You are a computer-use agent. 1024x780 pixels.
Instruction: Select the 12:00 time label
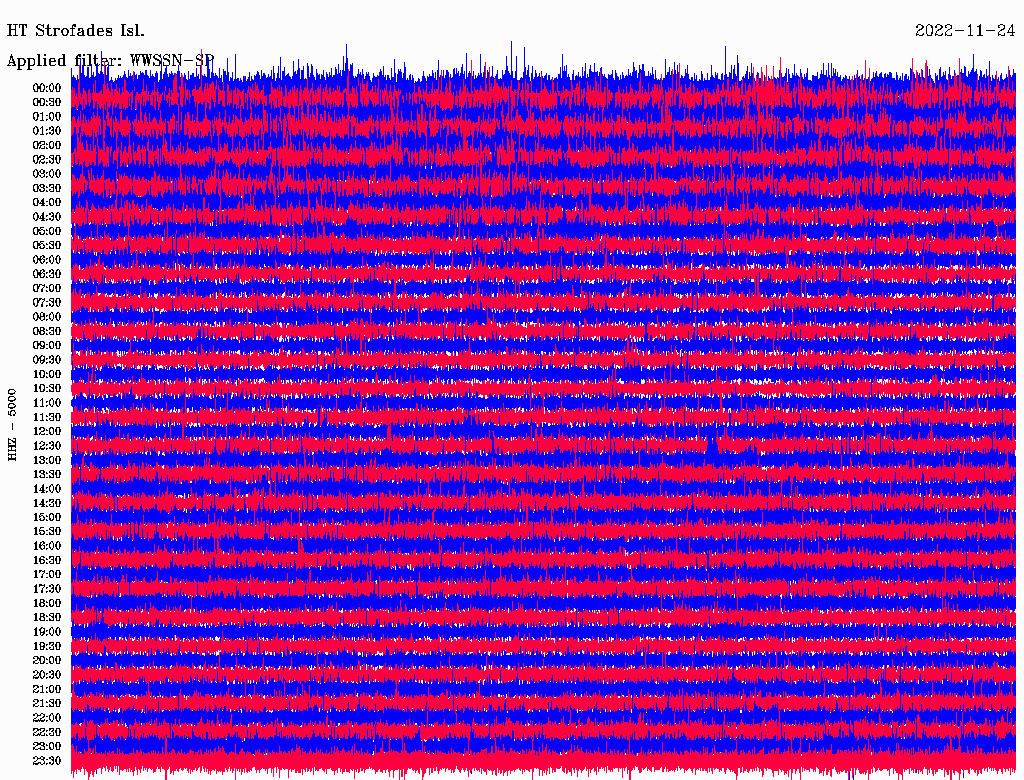pos(47,432)
